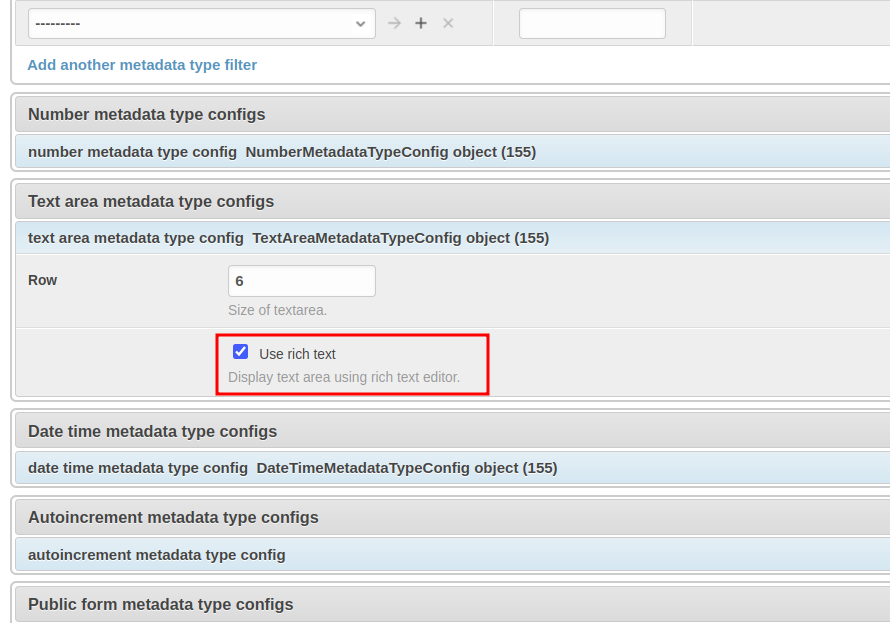Click the autoincrement metadata type config row
This screenshot has width=890, height=623.
[x=157, y=555]
